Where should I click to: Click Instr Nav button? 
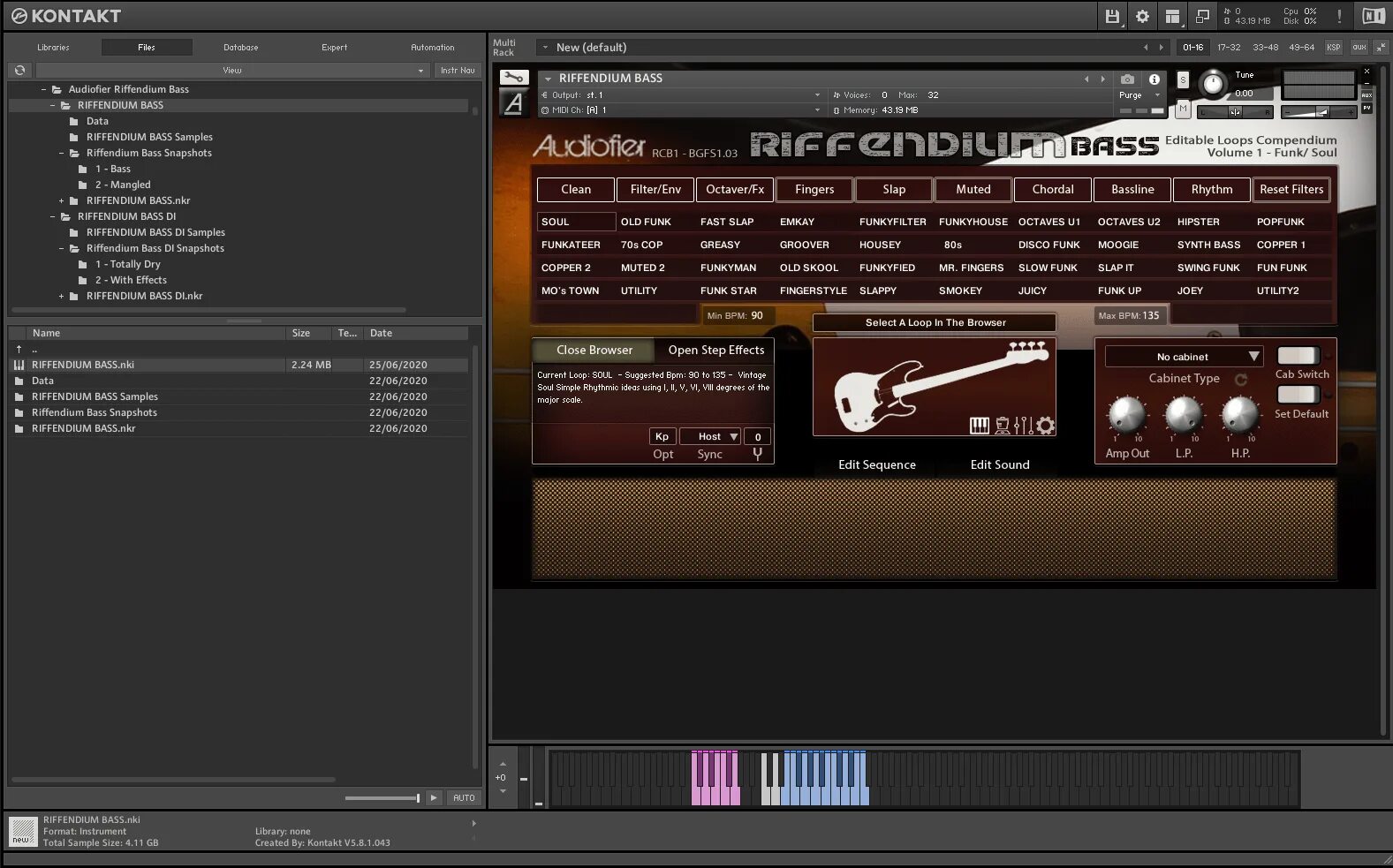(458, 70)
